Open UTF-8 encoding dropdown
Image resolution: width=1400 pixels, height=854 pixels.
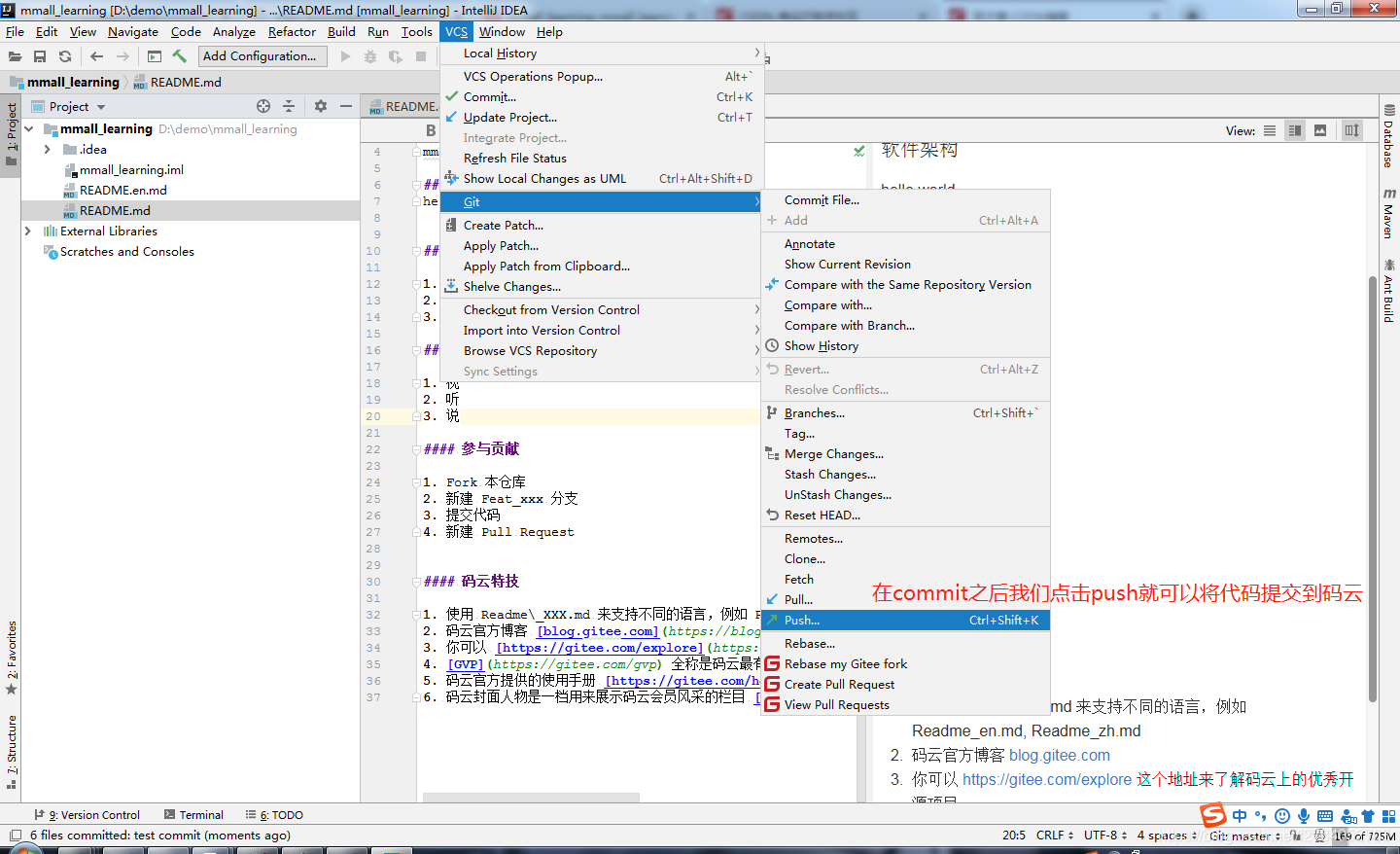1105,836
